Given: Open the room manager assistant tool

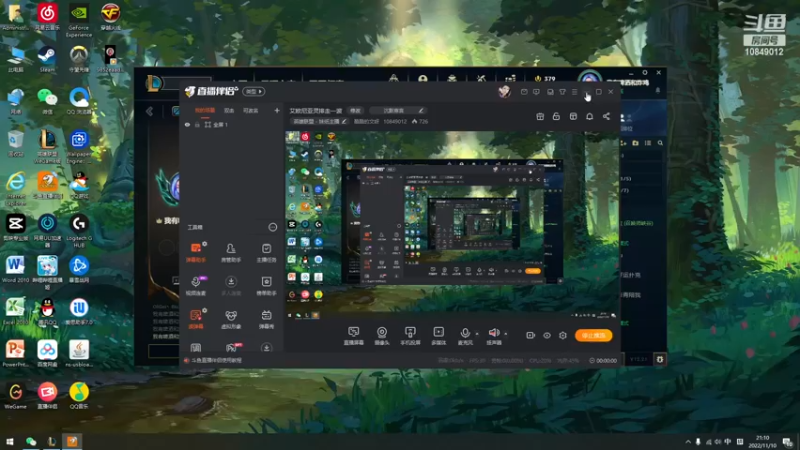Looking at the screenshot, I should pyautogui.click(x=231, y=253).
